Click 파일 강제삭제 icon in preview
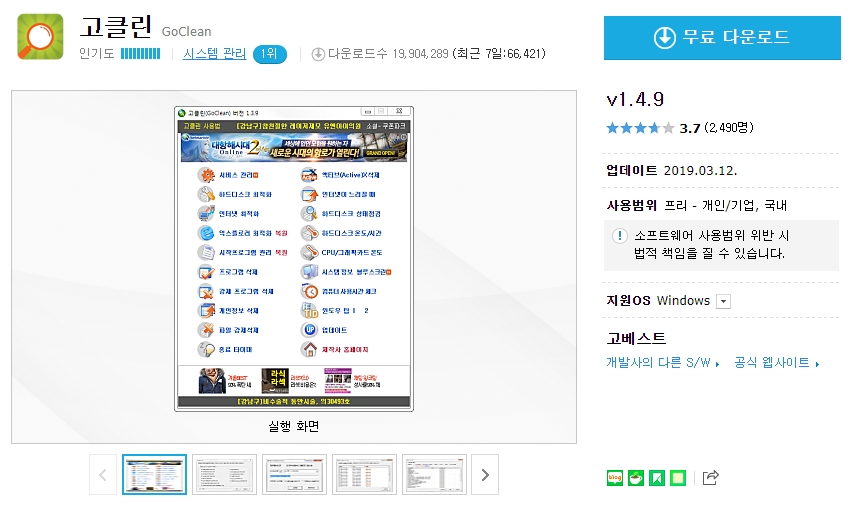The image size is (852, 515). 206,330
